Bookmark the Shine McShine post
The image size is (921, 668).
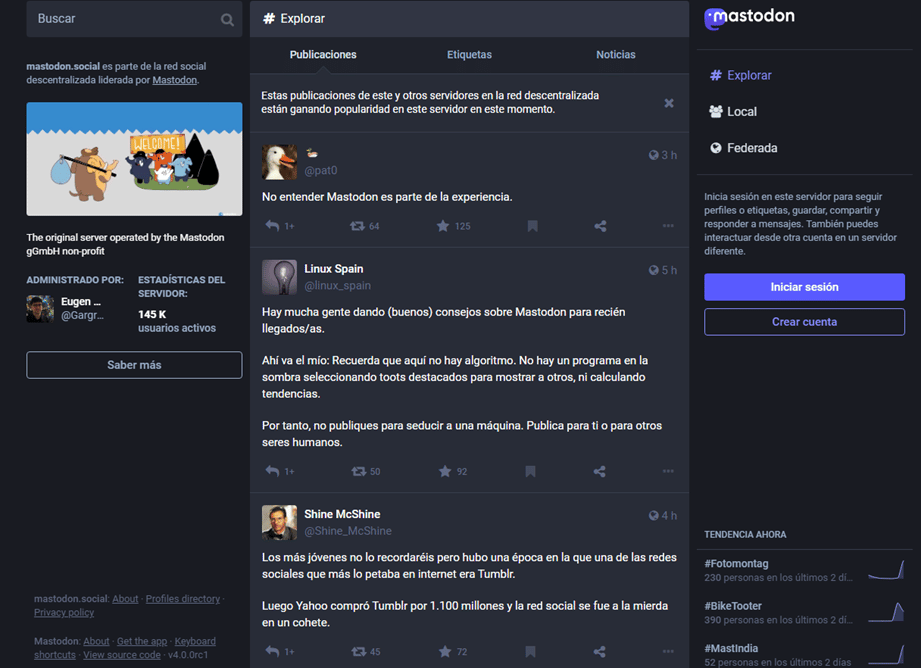pos(530,651)
